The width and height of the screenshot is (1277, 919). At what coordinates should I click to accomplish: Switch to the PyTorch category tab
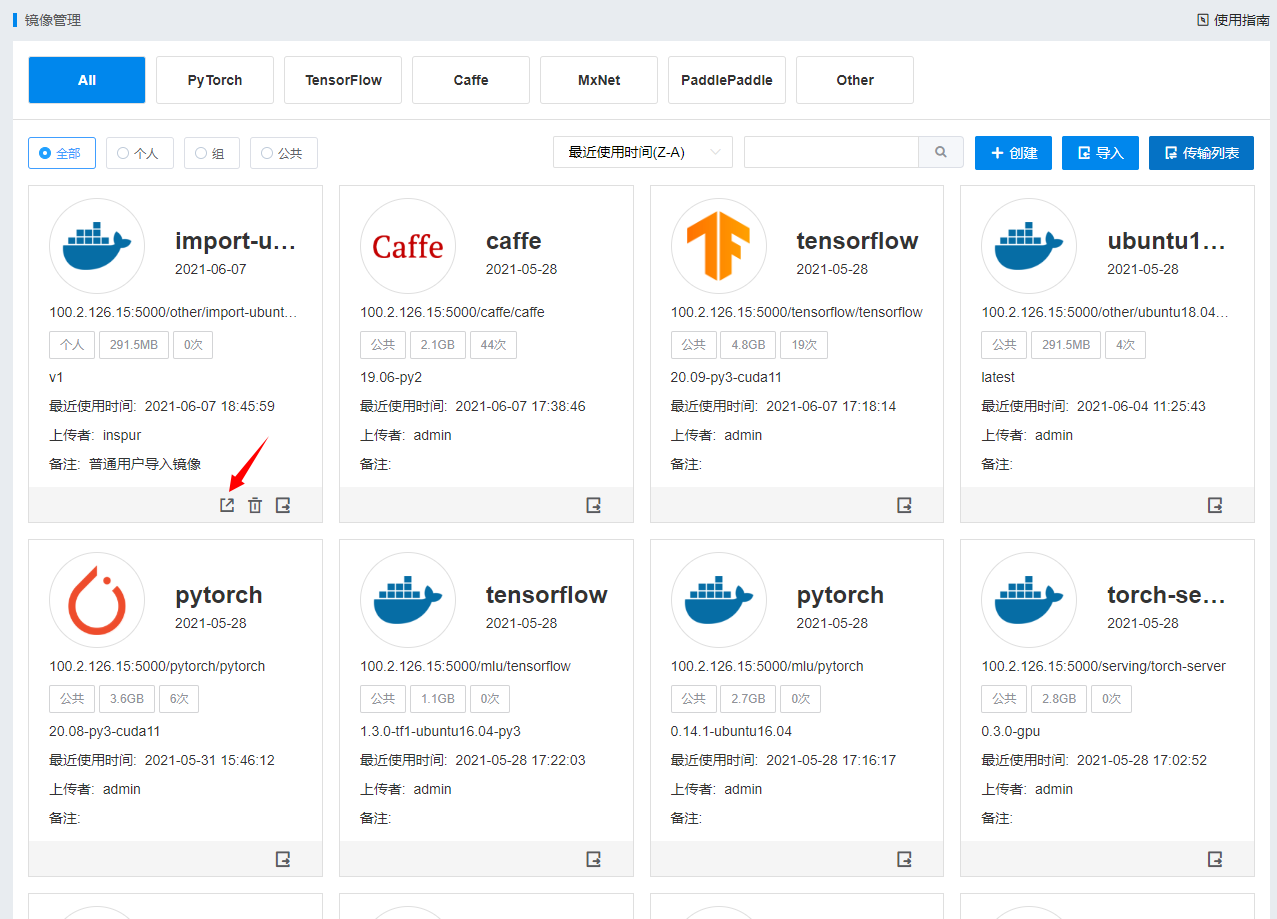(x=215, y=80)
